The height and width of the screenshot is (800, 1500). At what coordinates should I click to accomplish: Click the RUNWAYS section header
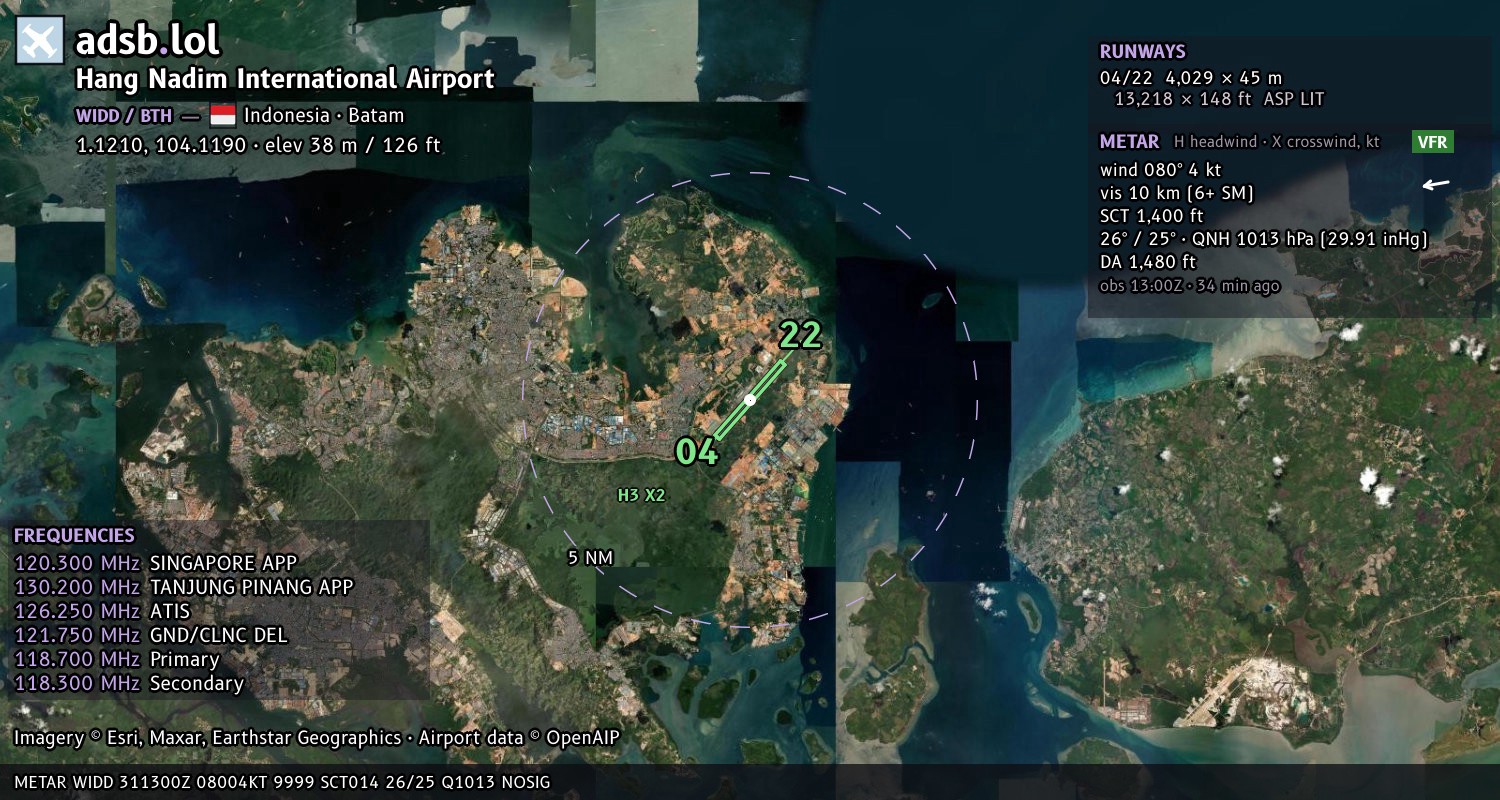coord(1142,52)
